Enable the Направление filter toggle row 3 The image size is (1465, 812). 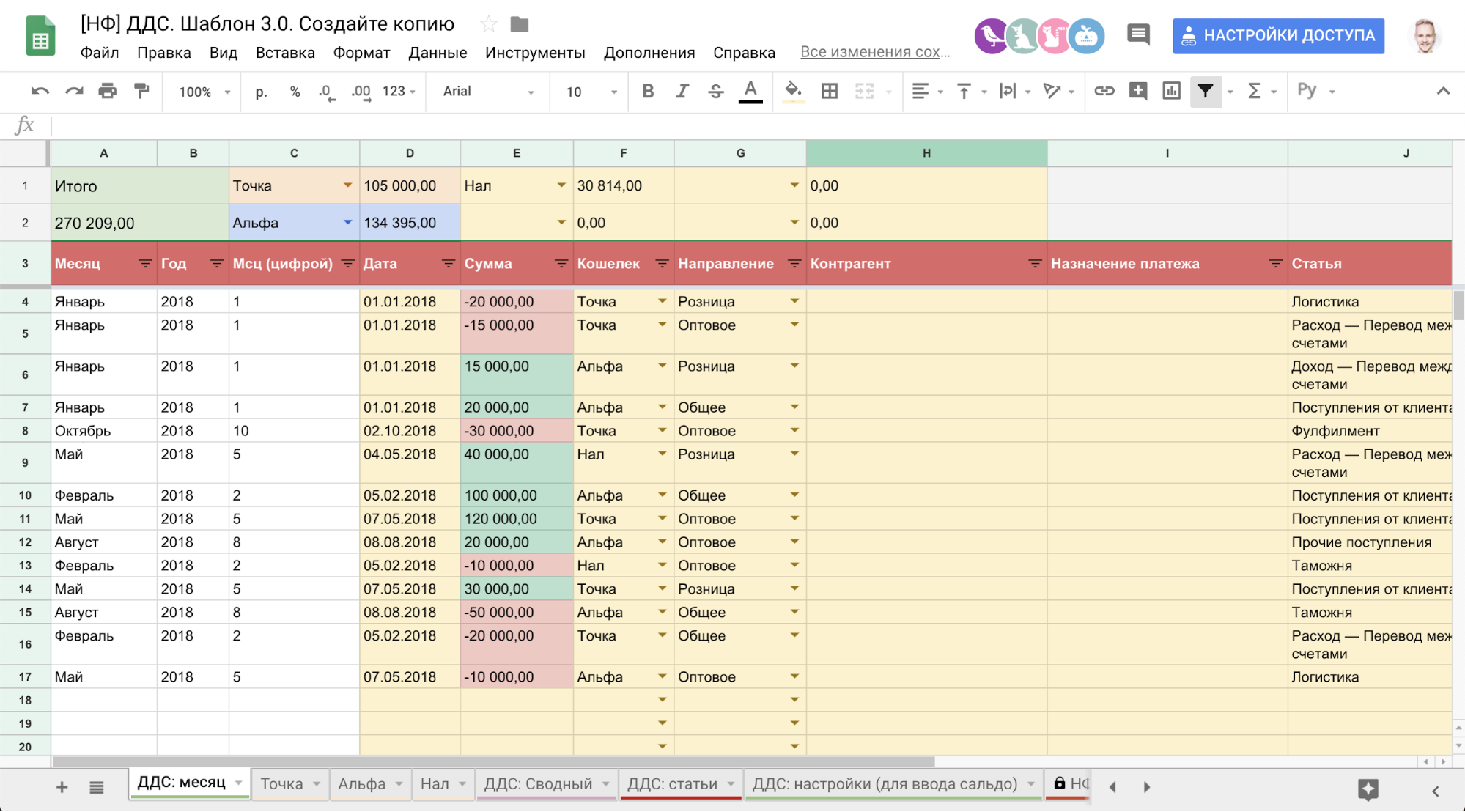click(795, 264)
